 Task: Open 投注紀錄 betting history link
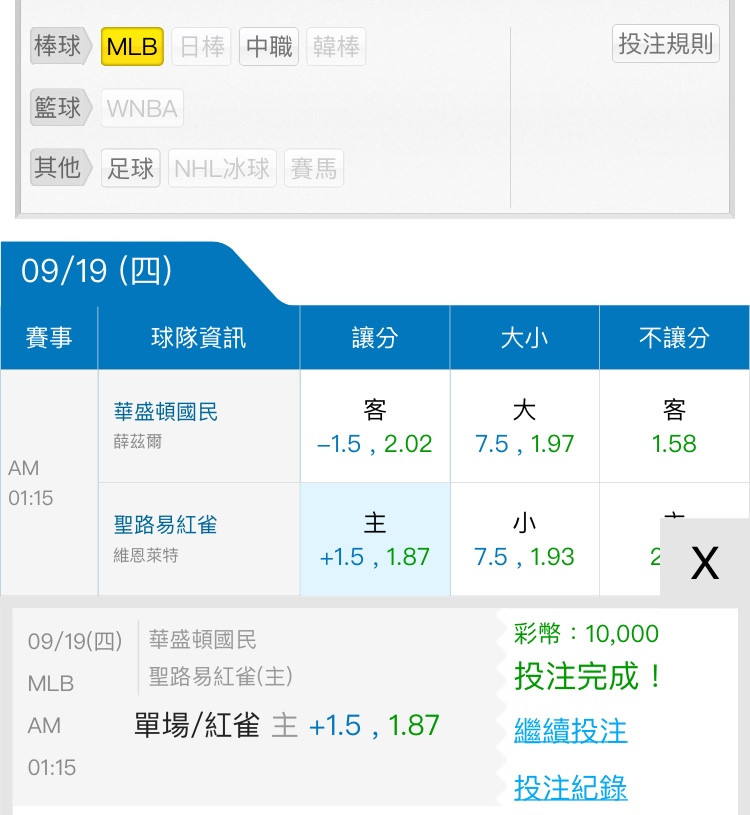[571, 787]
